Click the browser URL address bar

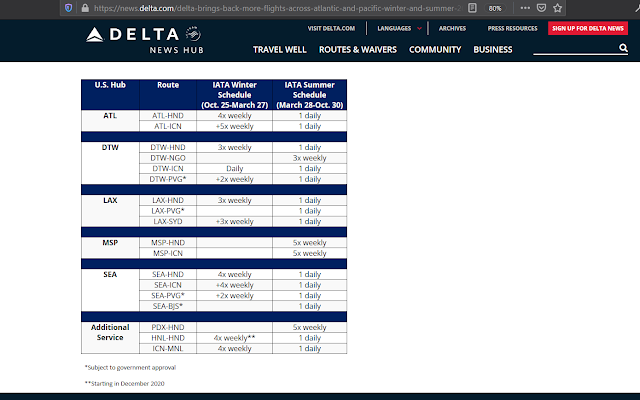(278, 8)
